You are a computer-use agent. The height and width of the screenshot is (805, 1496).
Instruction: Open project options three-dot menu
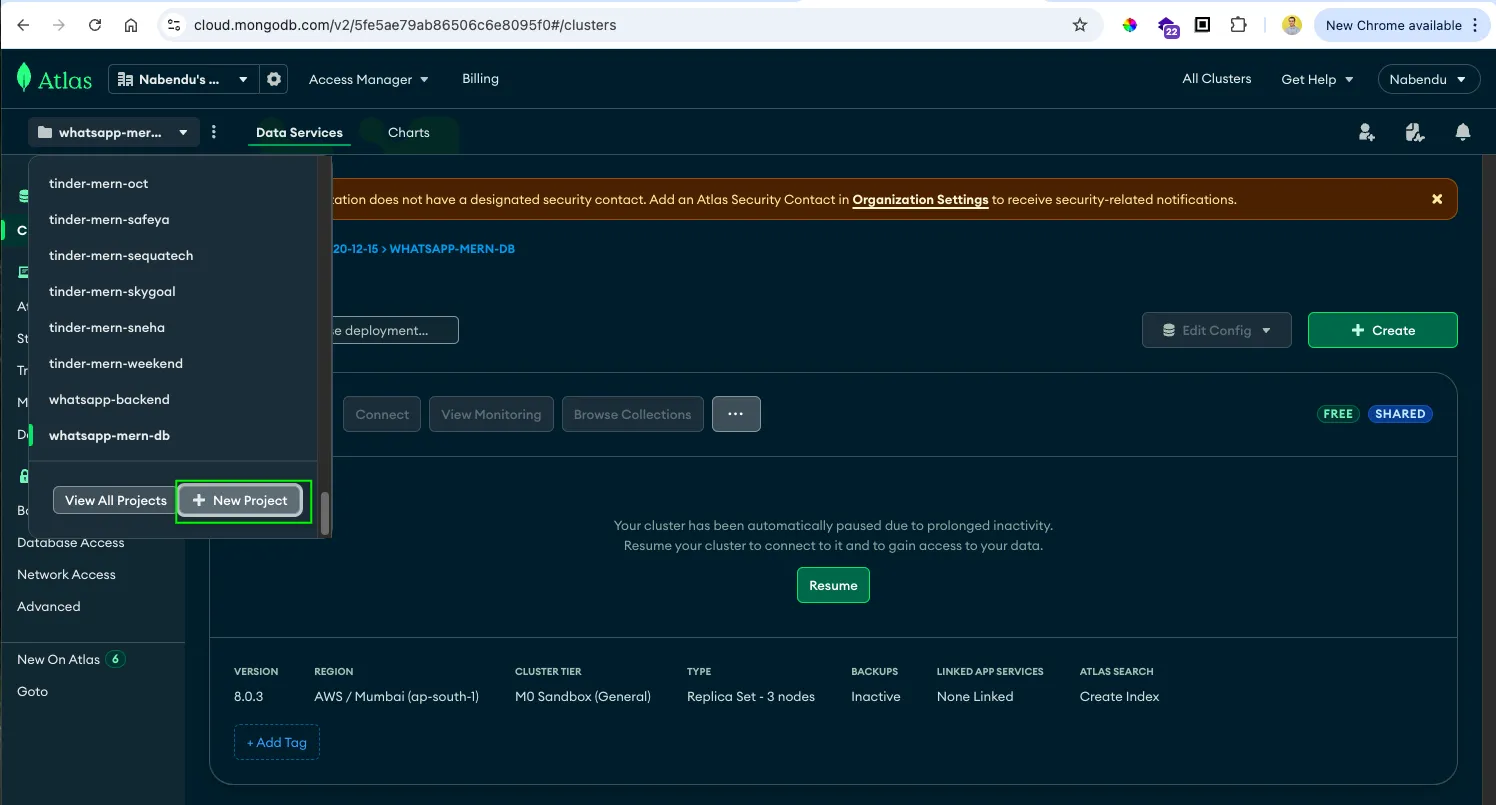click(214, 132)
